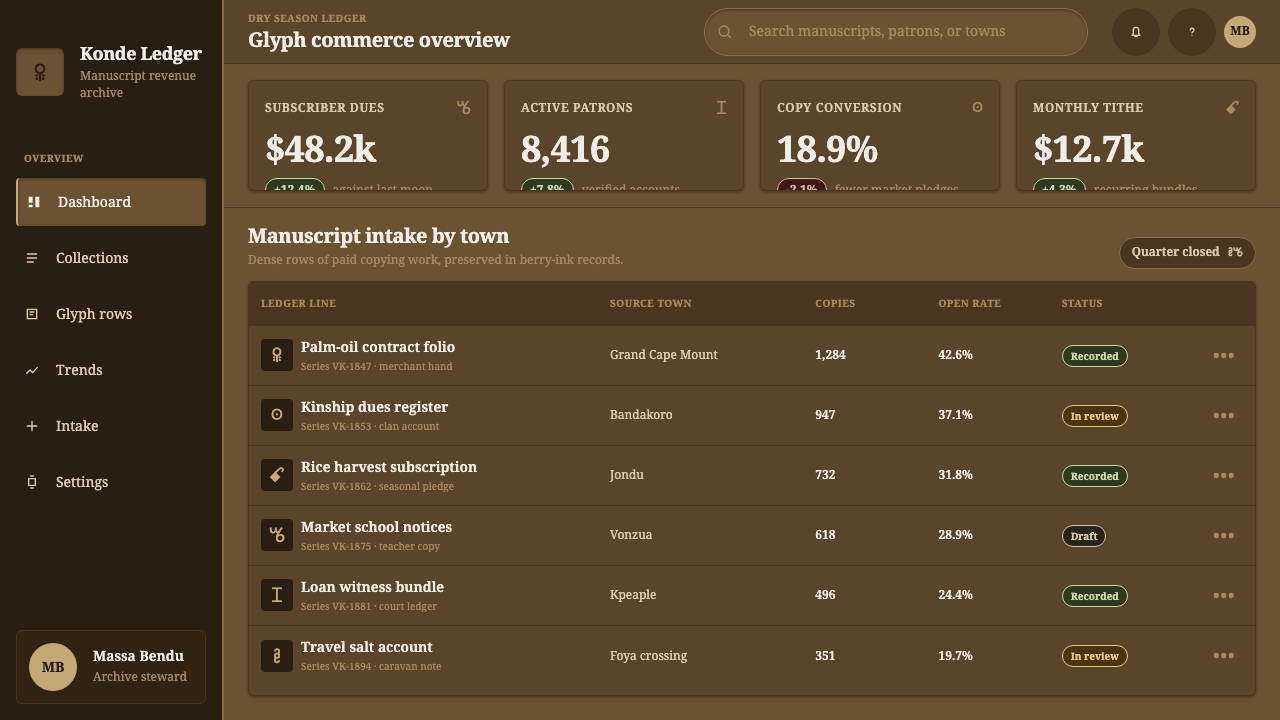Click the $12.7k Monthly Tithe value
The height and width of the screenshot is (720, 1280).
(x=1088, y=149)
